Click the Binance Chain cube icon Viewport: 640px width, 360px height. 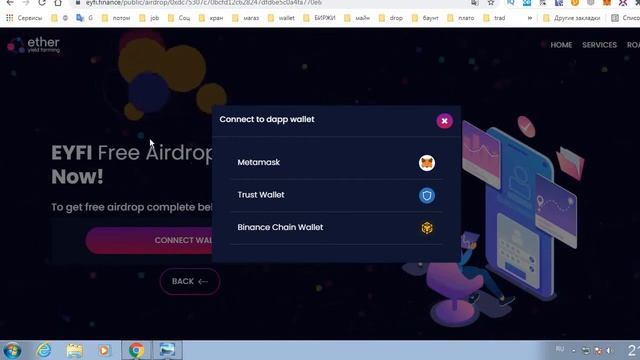click(x=427, y=228)
